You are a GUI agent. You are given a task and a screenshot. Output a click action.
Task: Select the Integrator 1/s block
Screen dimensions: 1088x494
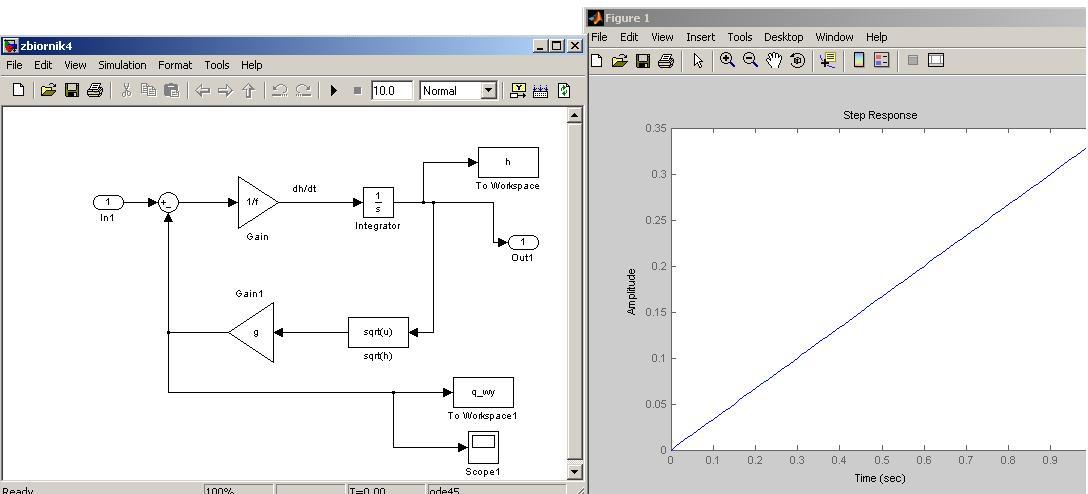tap(378, 203)
